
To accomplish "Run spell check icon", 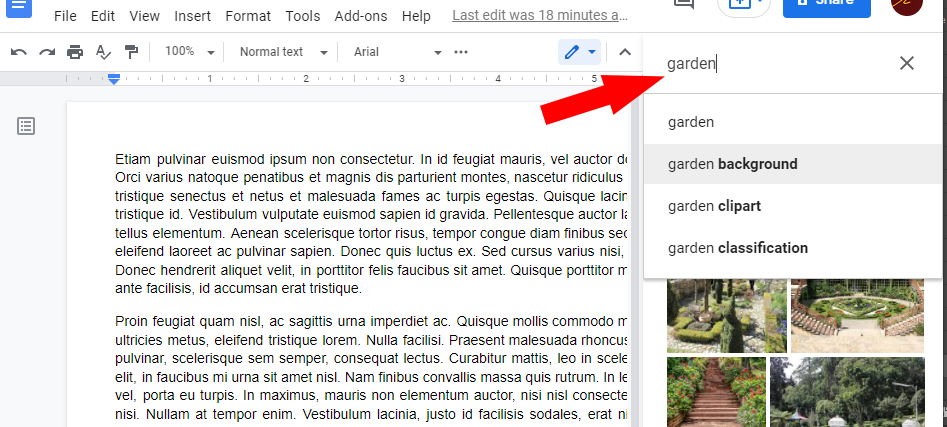I will (x=103, y=53).
